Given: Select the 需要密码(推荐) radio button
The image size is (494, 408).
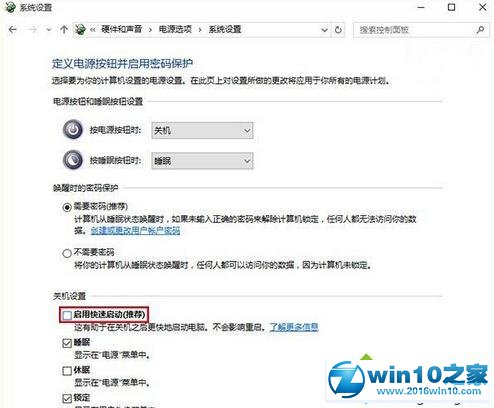Looking at the screenshot, I should click(x=67, y=207).
